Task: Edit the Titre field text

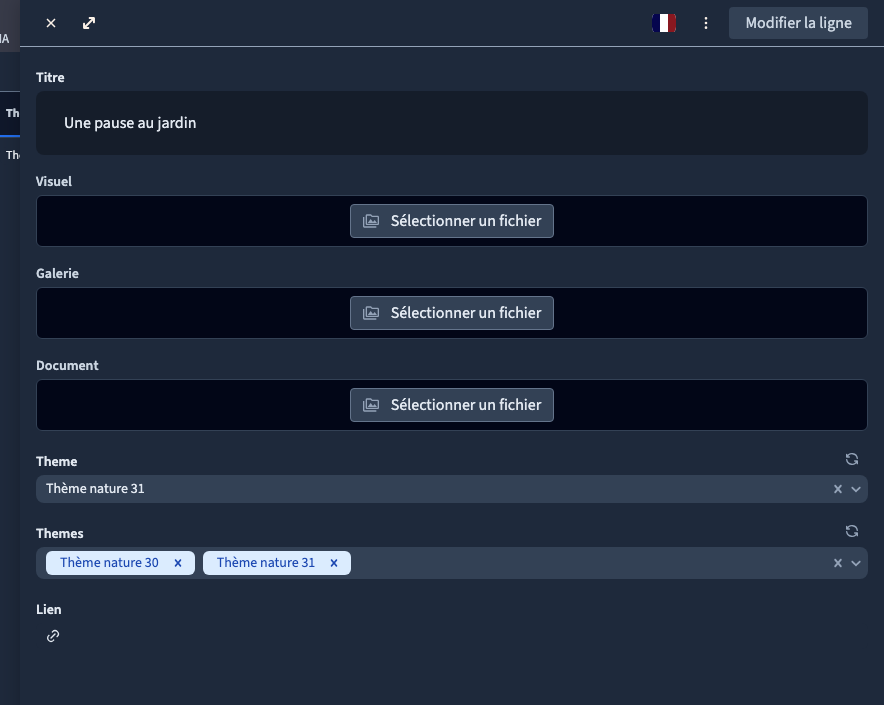Action: point(452,123)
